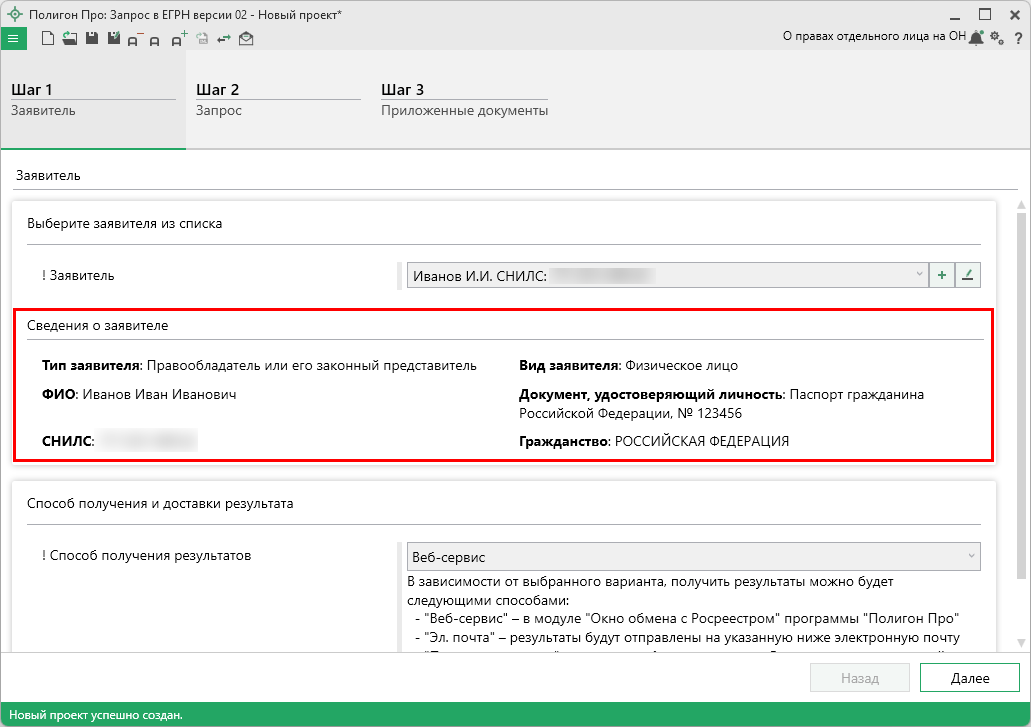Screen dimensions: 1031x727
Task: Click the open project folder icon
Action: 69,39
